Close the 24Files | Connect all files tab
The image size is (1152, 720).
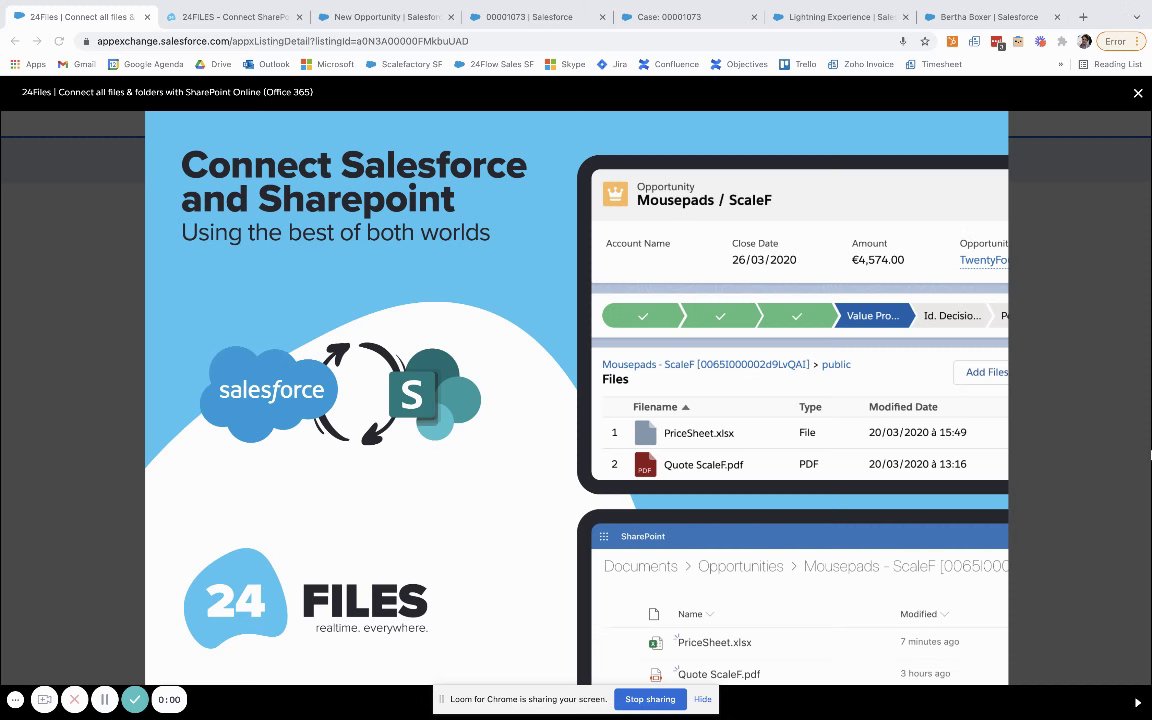tap(147, 17)
